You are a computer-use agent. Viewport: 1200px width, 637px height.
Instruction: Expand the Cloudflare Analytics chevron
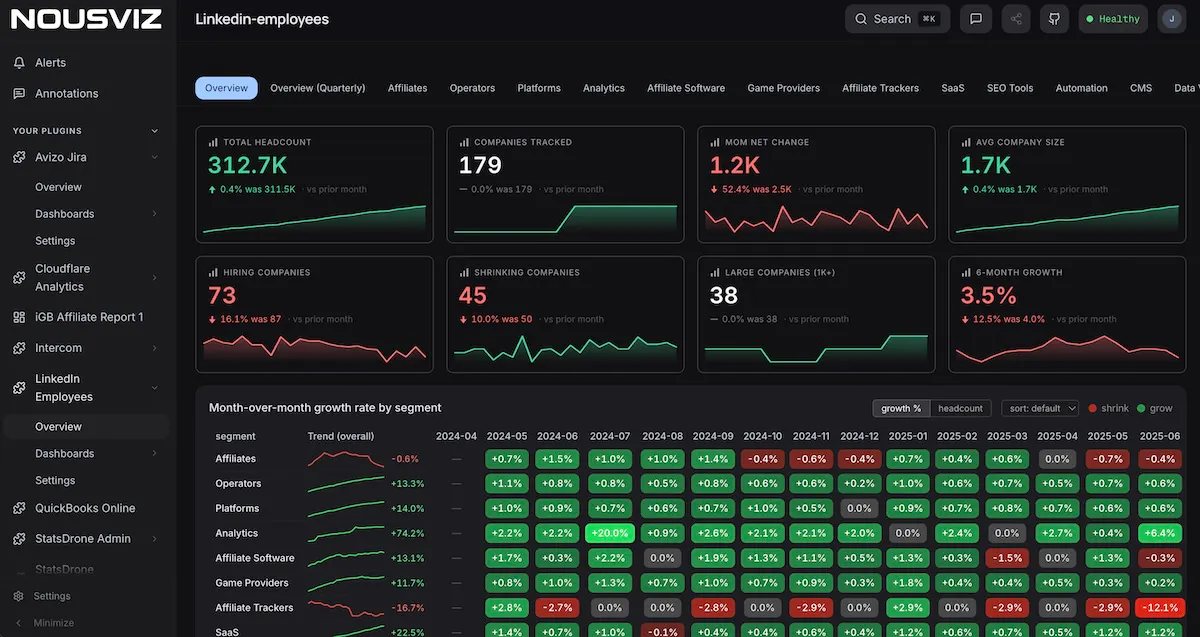pos(154,278)
